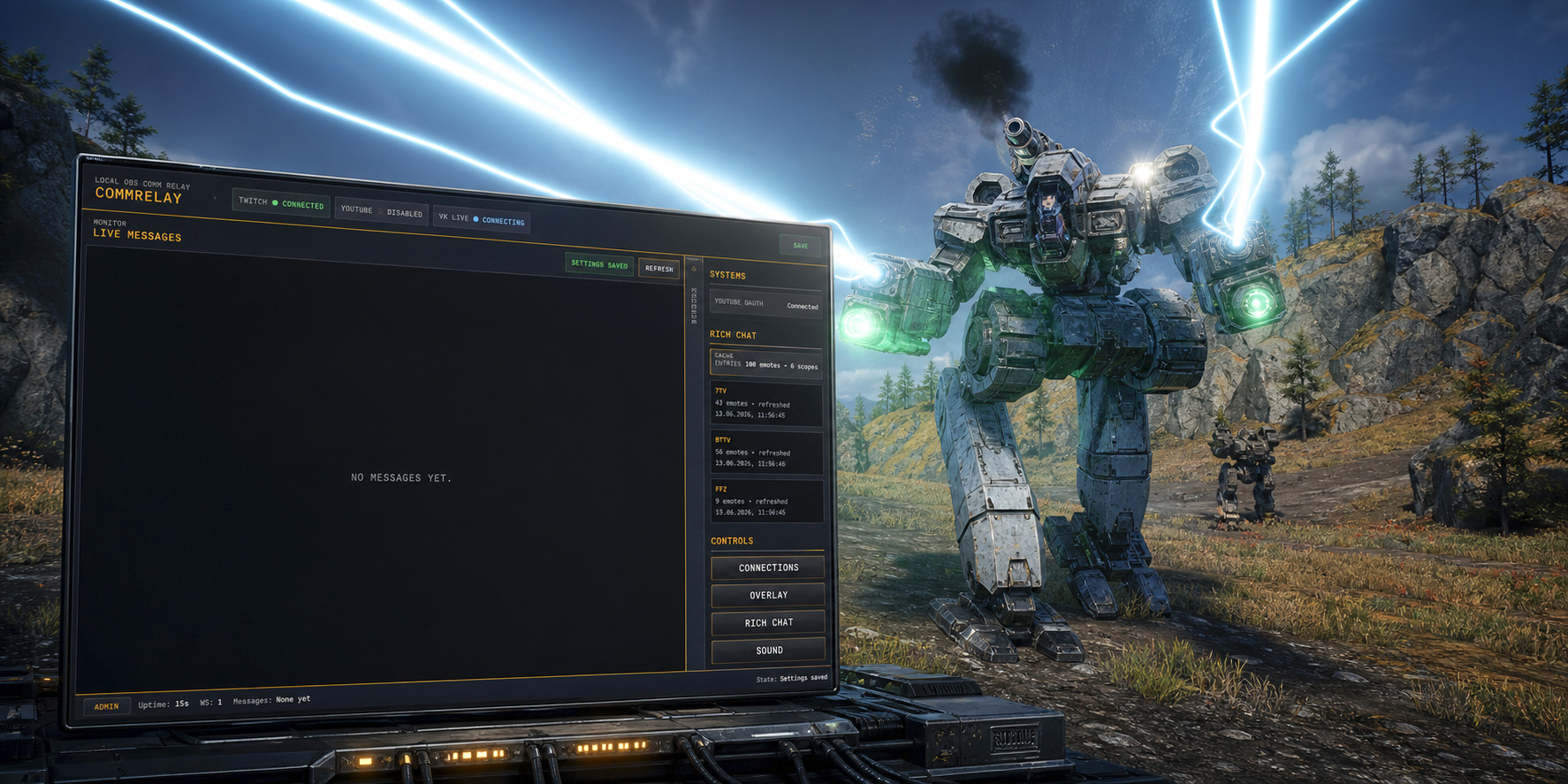Screen dimensions: 1568x784
Task: Click the blue VK Live status dot
Action: 476,219
